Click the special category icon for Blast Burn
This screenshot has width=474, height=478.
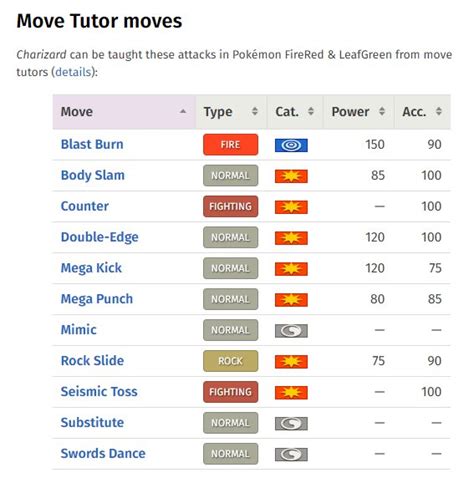tap(291, 145)
